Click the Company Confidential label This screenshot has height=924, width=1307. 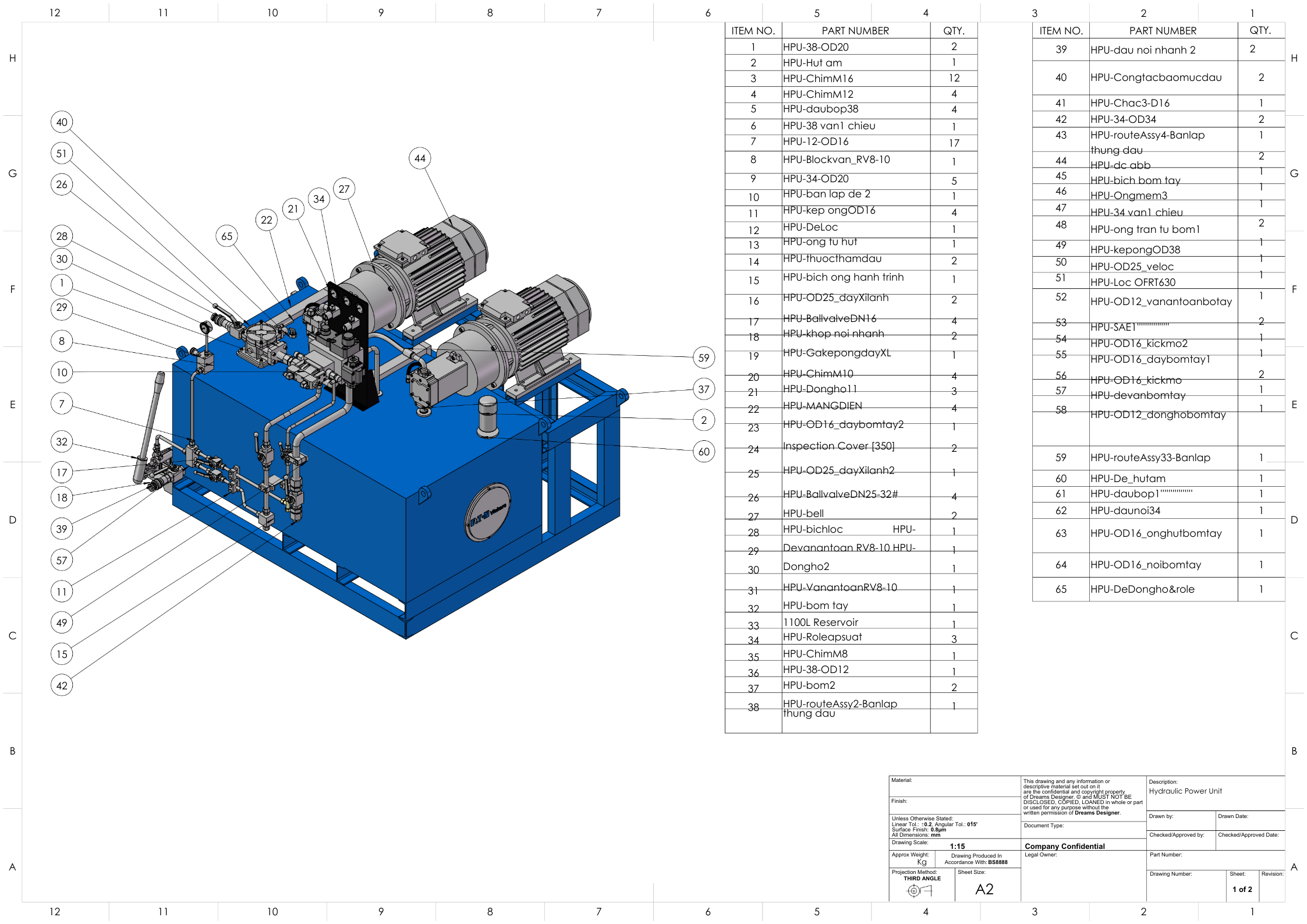(x=1064, y=846)
